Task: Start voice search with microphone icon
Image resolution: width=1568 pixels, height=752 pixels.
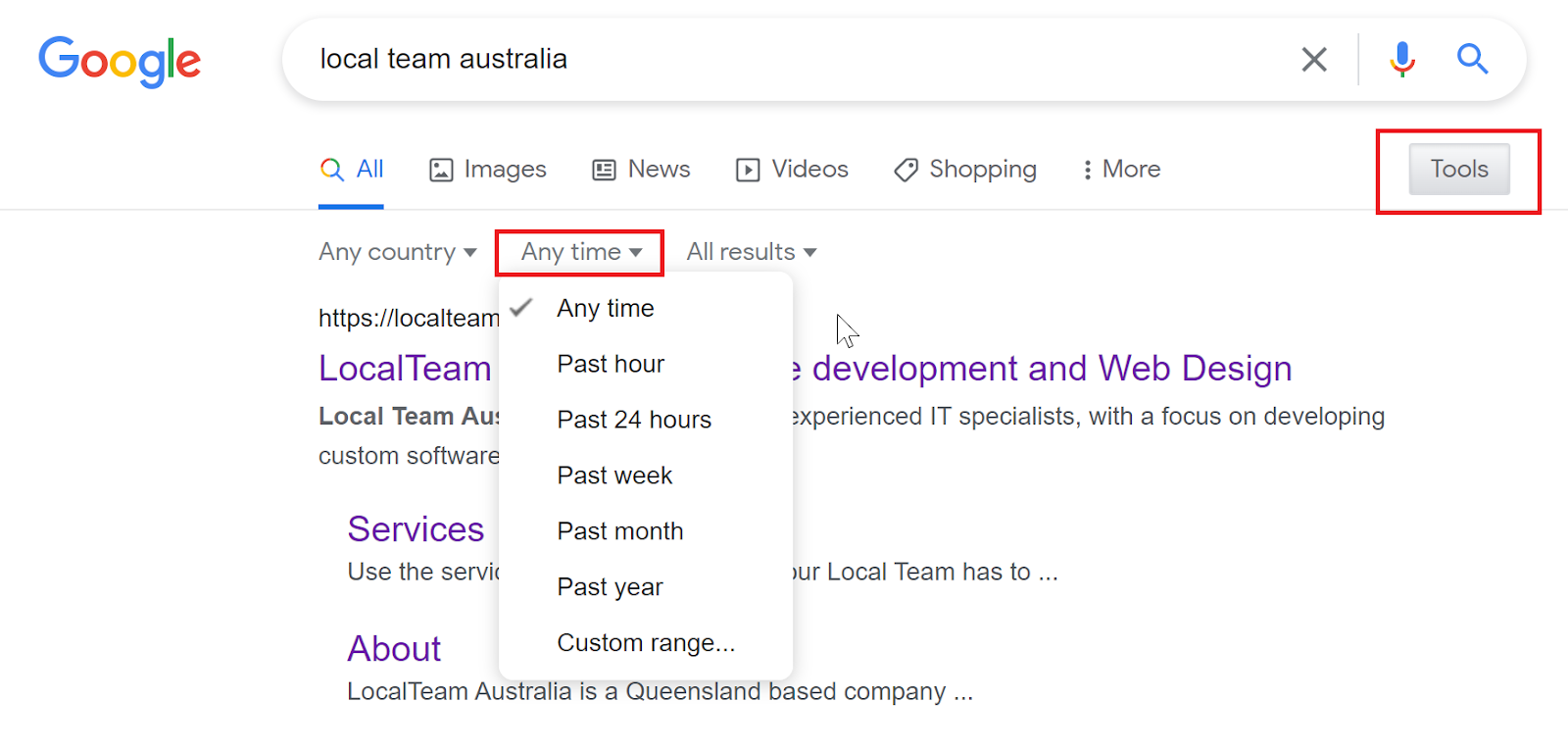Action: 1402,60
